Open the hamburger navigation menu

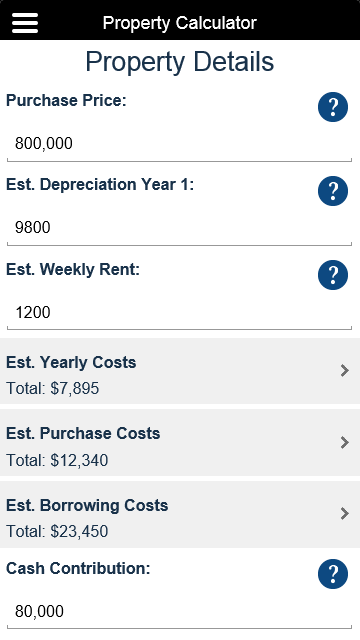pos(25,23)
